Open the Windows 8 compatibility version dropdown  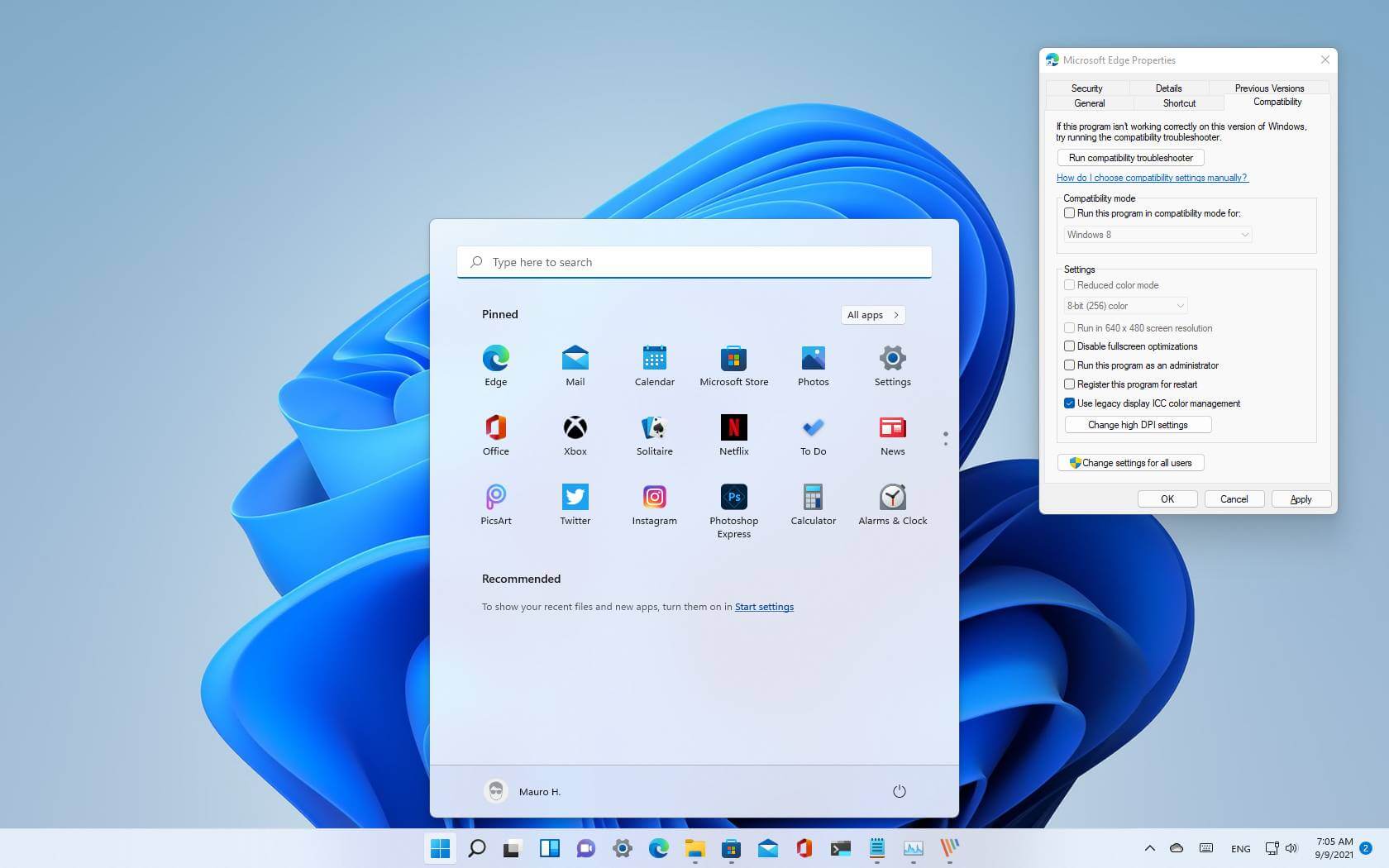[x=1156, y=234]
